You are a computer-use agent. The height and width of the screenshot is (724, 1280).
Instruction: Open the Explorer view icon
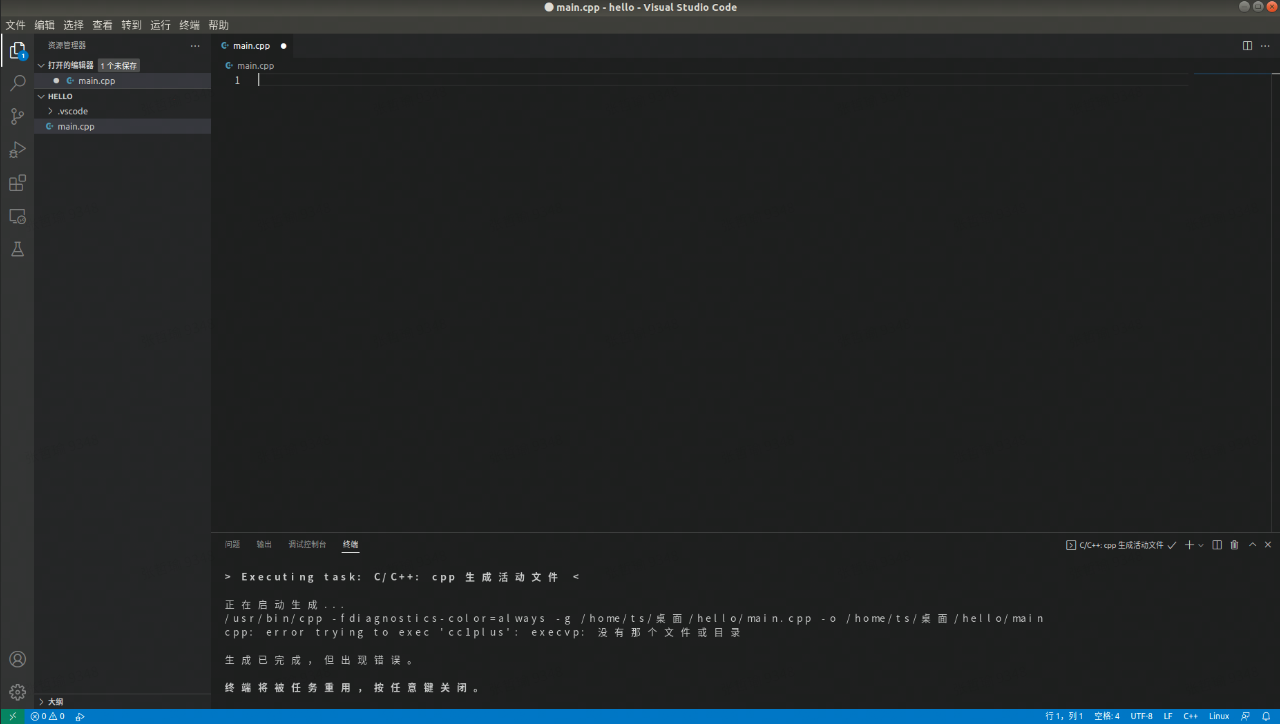[16, 50]
